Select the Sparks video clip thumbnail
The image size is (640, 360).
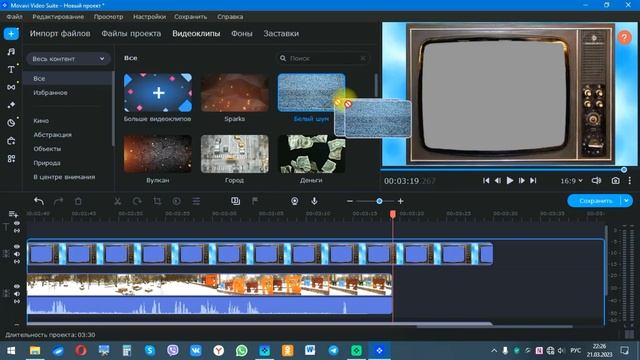tap(235, 93)
